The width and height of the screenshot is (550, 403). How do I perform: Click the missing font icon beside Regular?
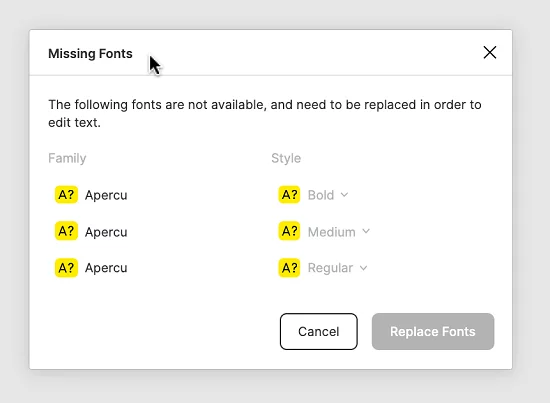point(289,268)
